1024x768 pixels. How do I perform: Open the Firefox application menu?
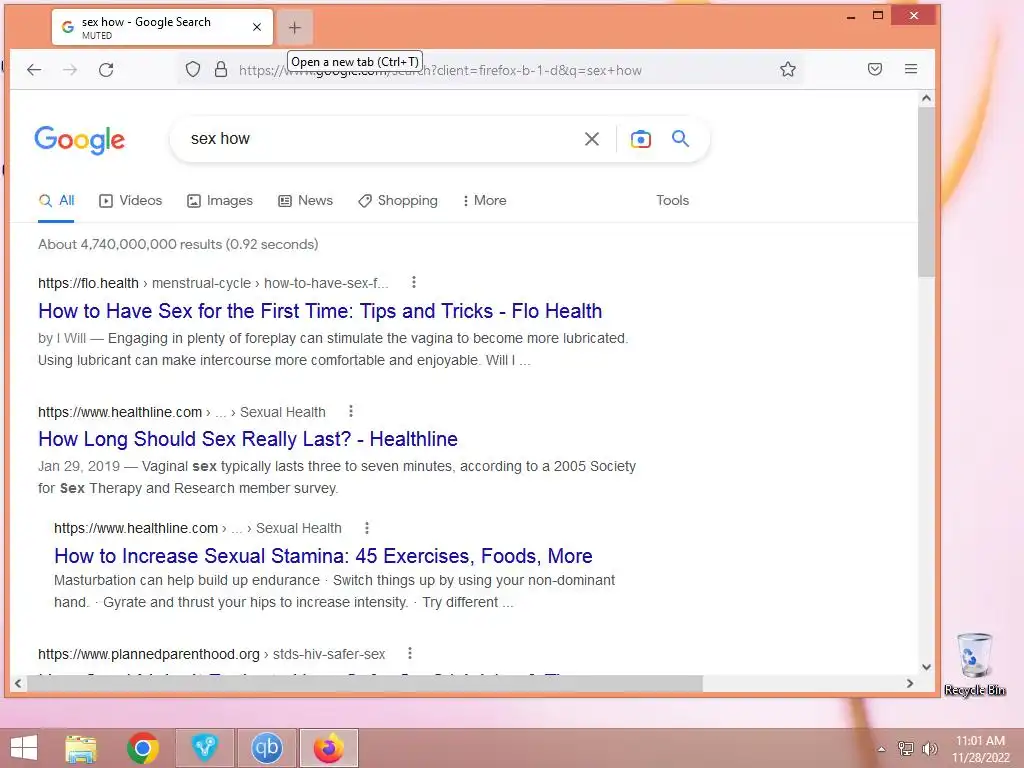[x=911, y=69]
